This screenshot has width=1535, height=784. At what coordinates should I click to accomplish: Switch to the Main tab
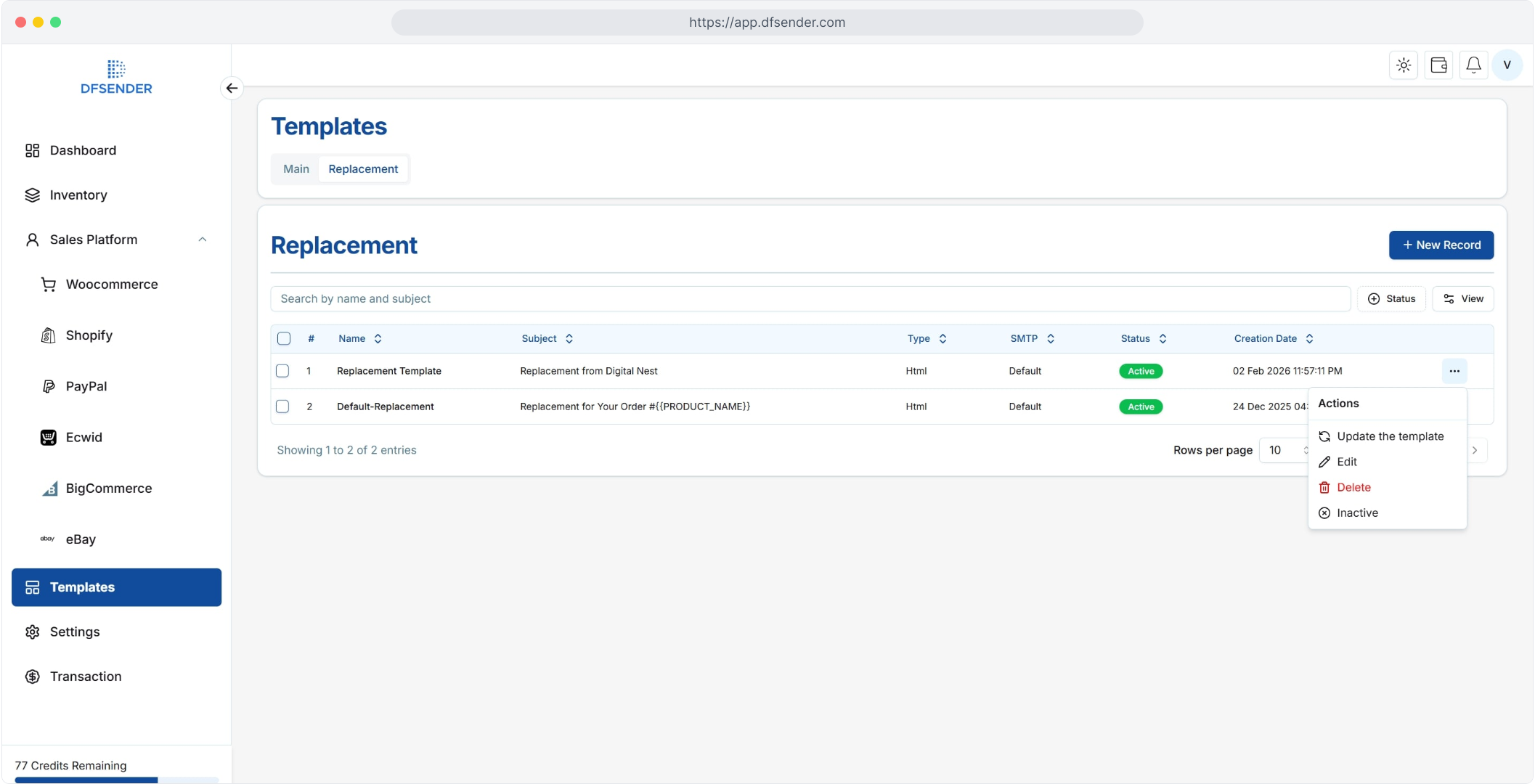296,169
